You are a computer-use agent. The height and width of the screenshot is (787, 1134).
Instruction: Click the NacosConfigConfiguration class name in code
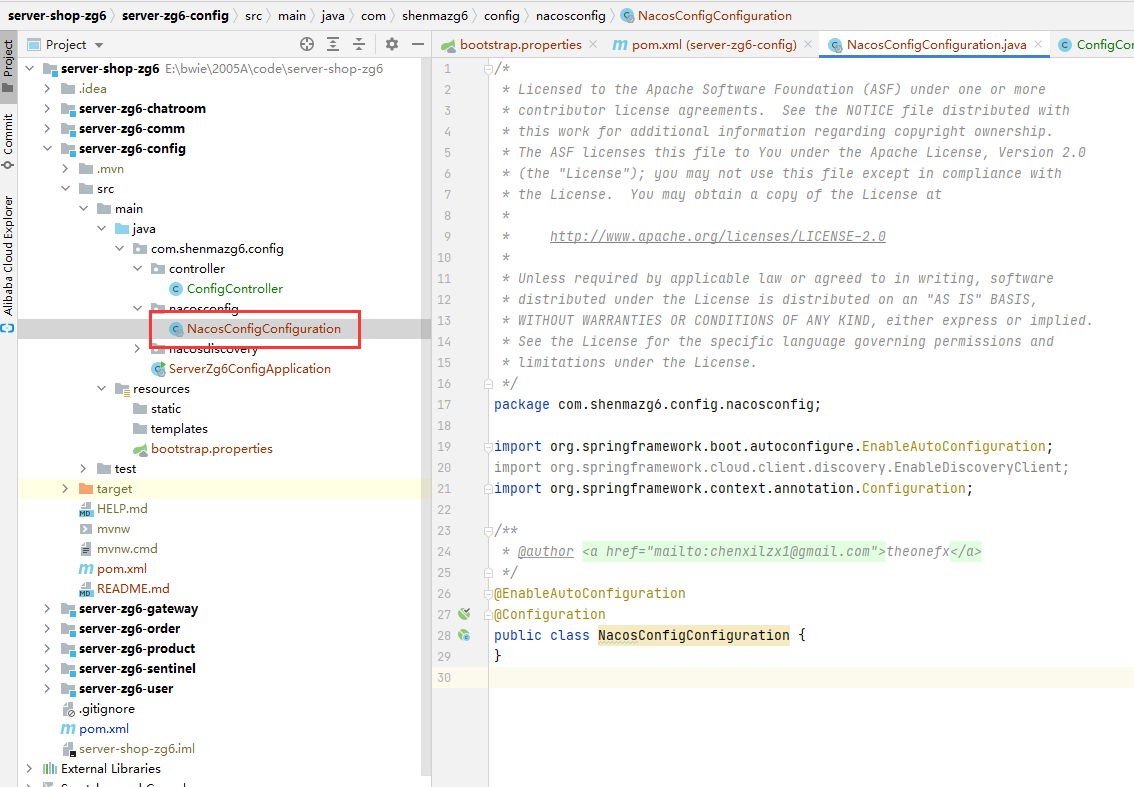[x=694, y=636]
